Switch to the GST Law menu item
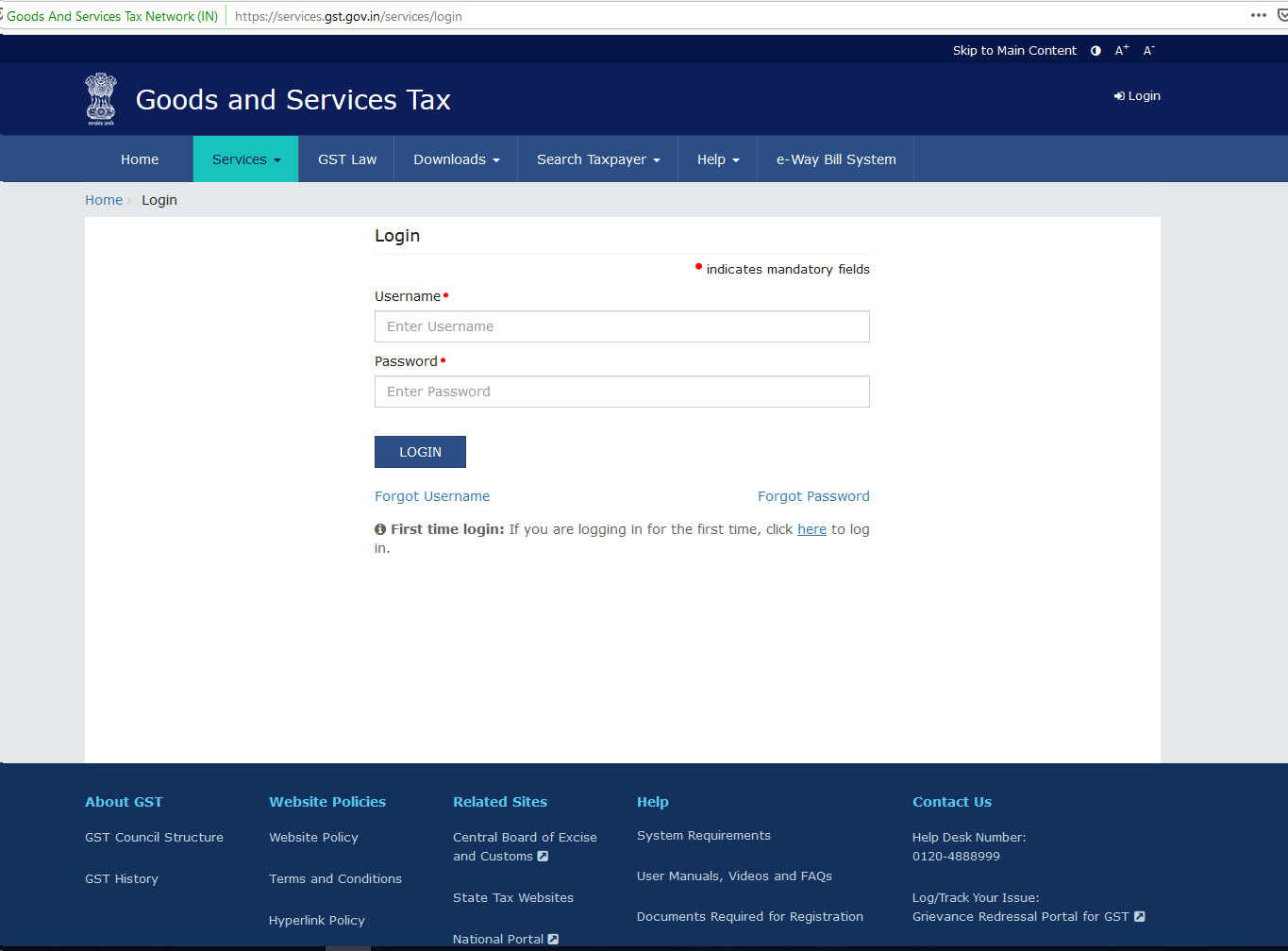 346,158
